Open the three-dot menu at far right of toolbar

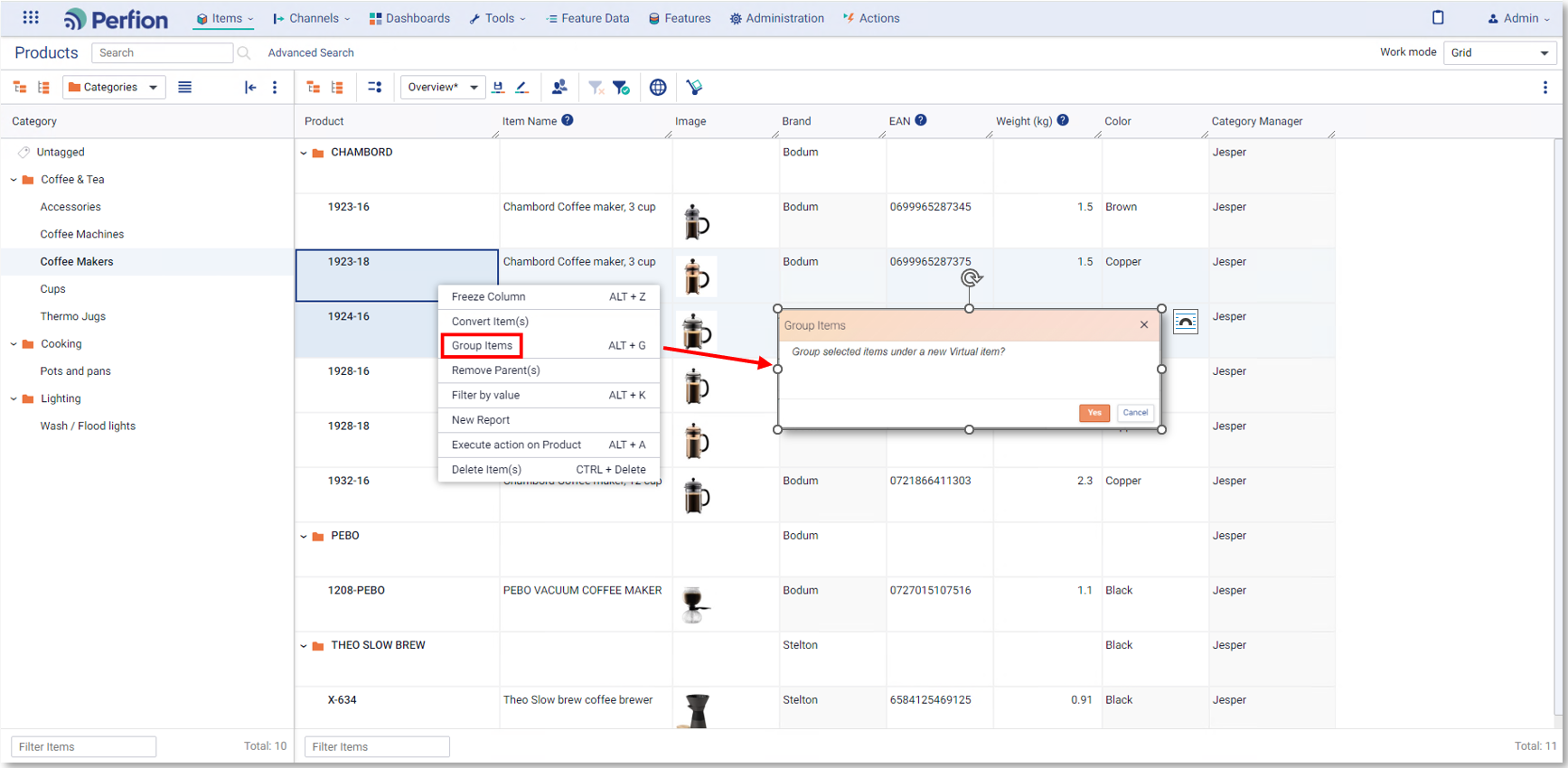1545,88
